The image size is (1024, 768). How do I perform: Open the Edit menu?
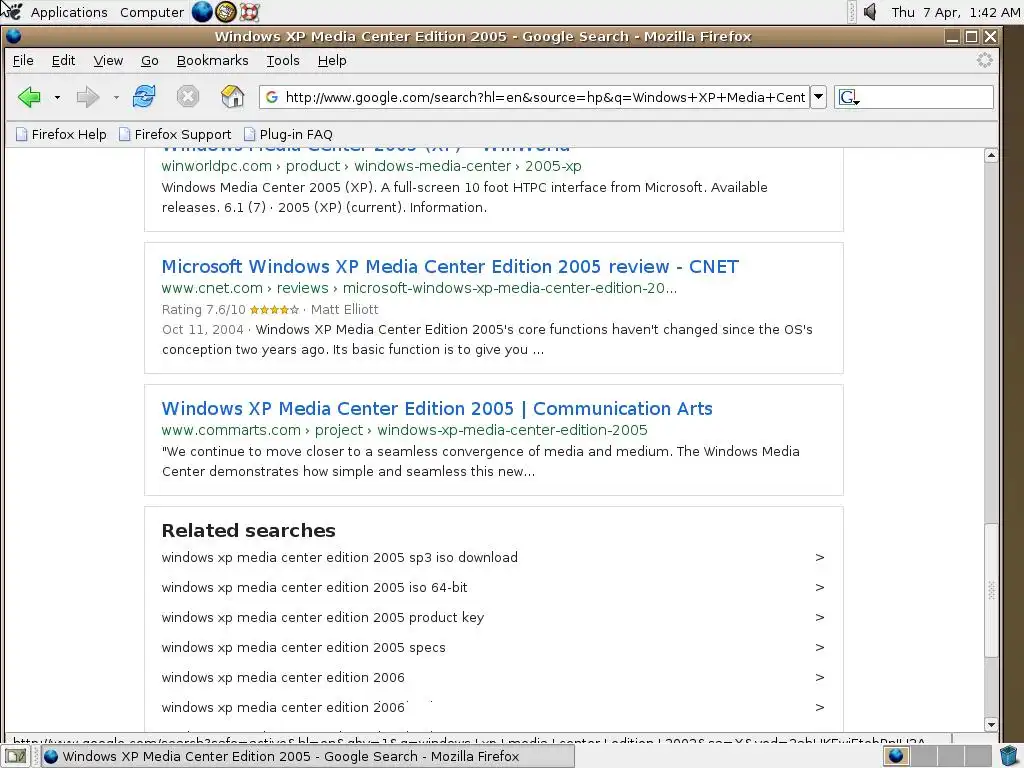pos(63,61)
